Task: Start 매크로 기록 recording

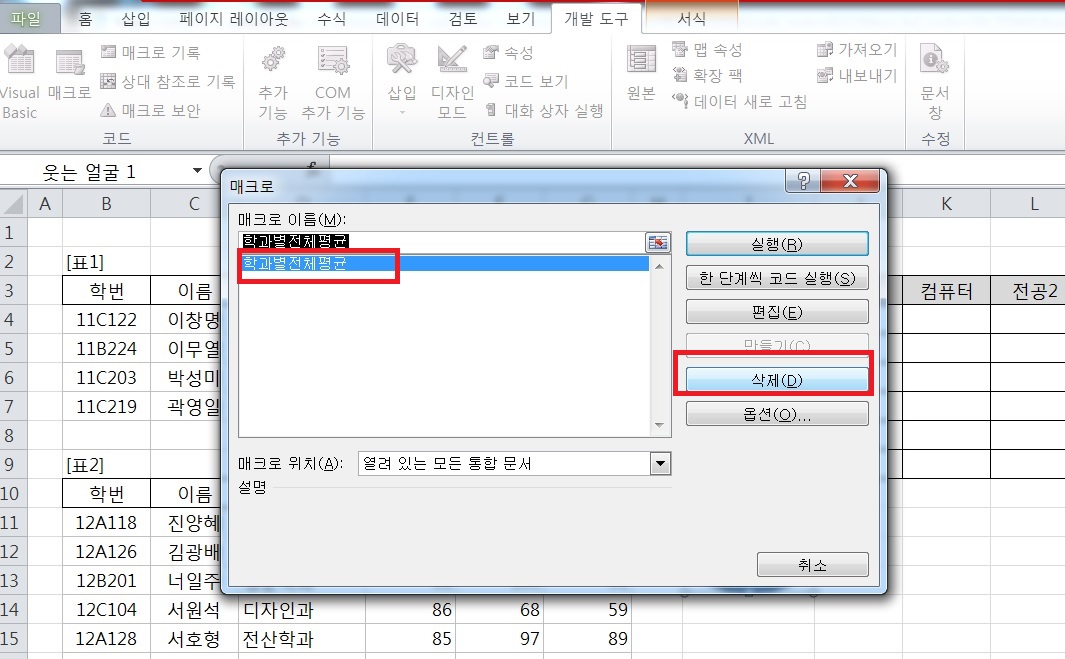Action: 150,52
